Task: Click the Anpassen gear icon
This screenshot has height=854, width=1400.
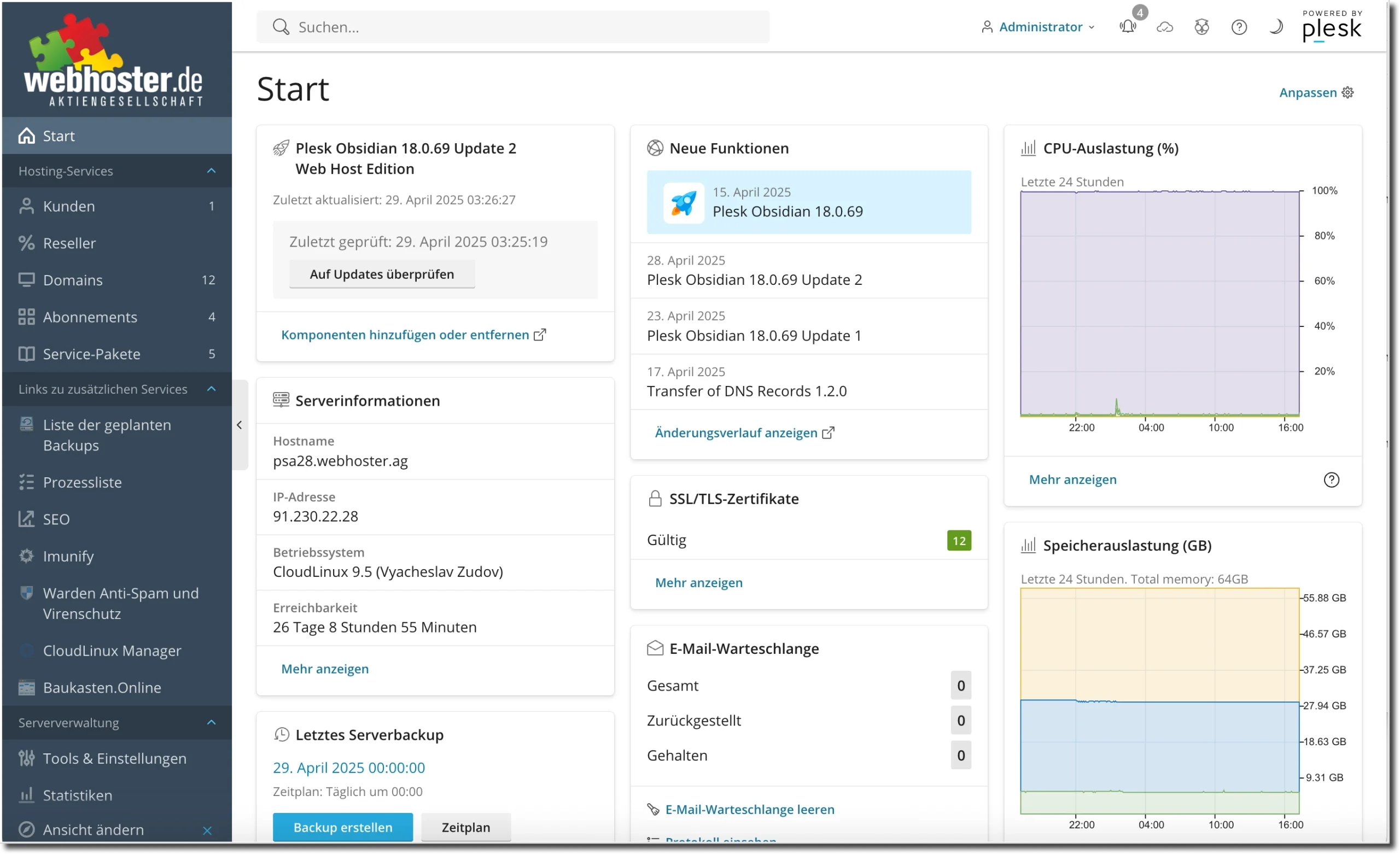Action: click(1347, 92)
